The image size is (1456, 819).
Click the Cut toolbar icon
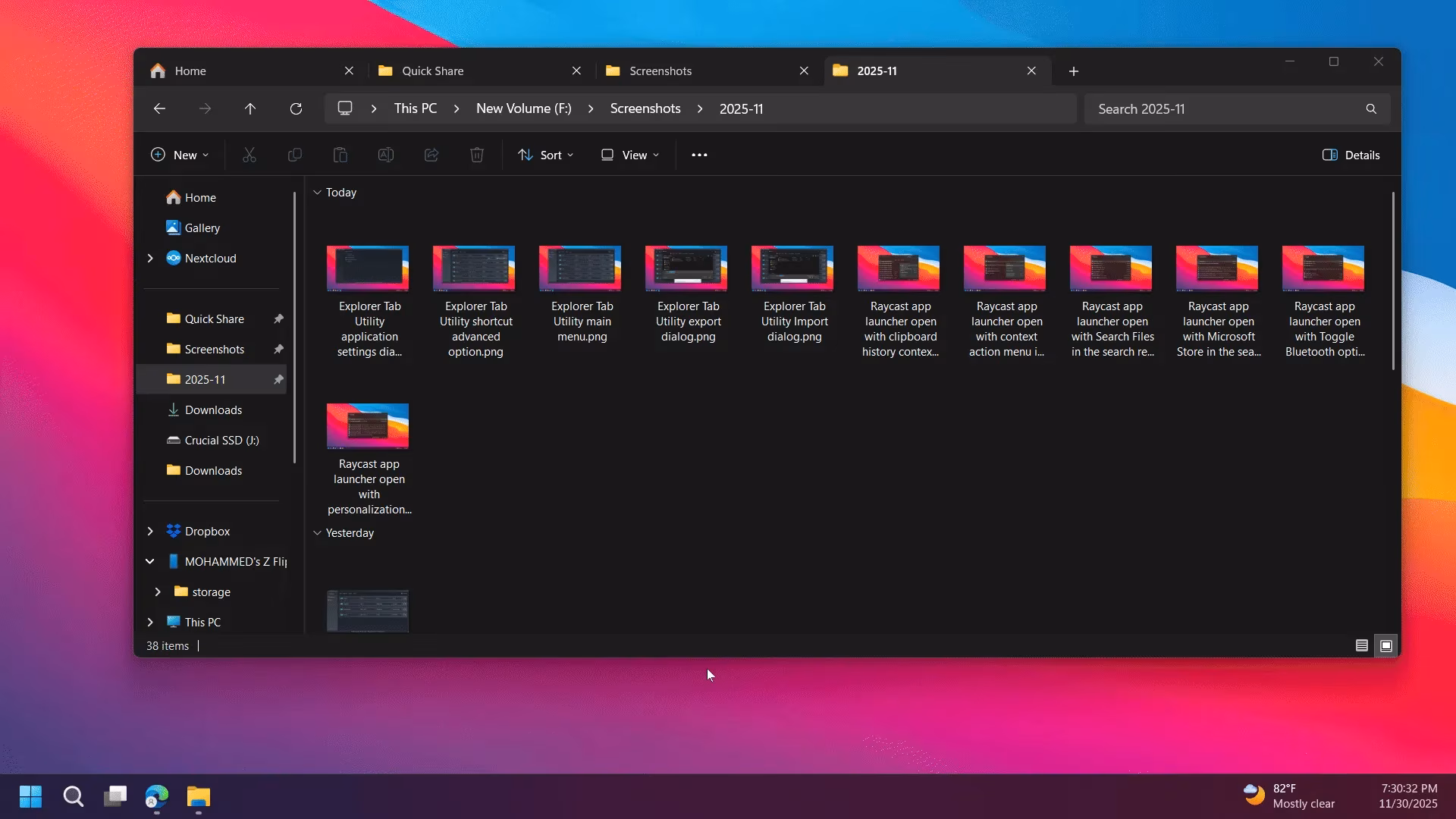point(249,155)
